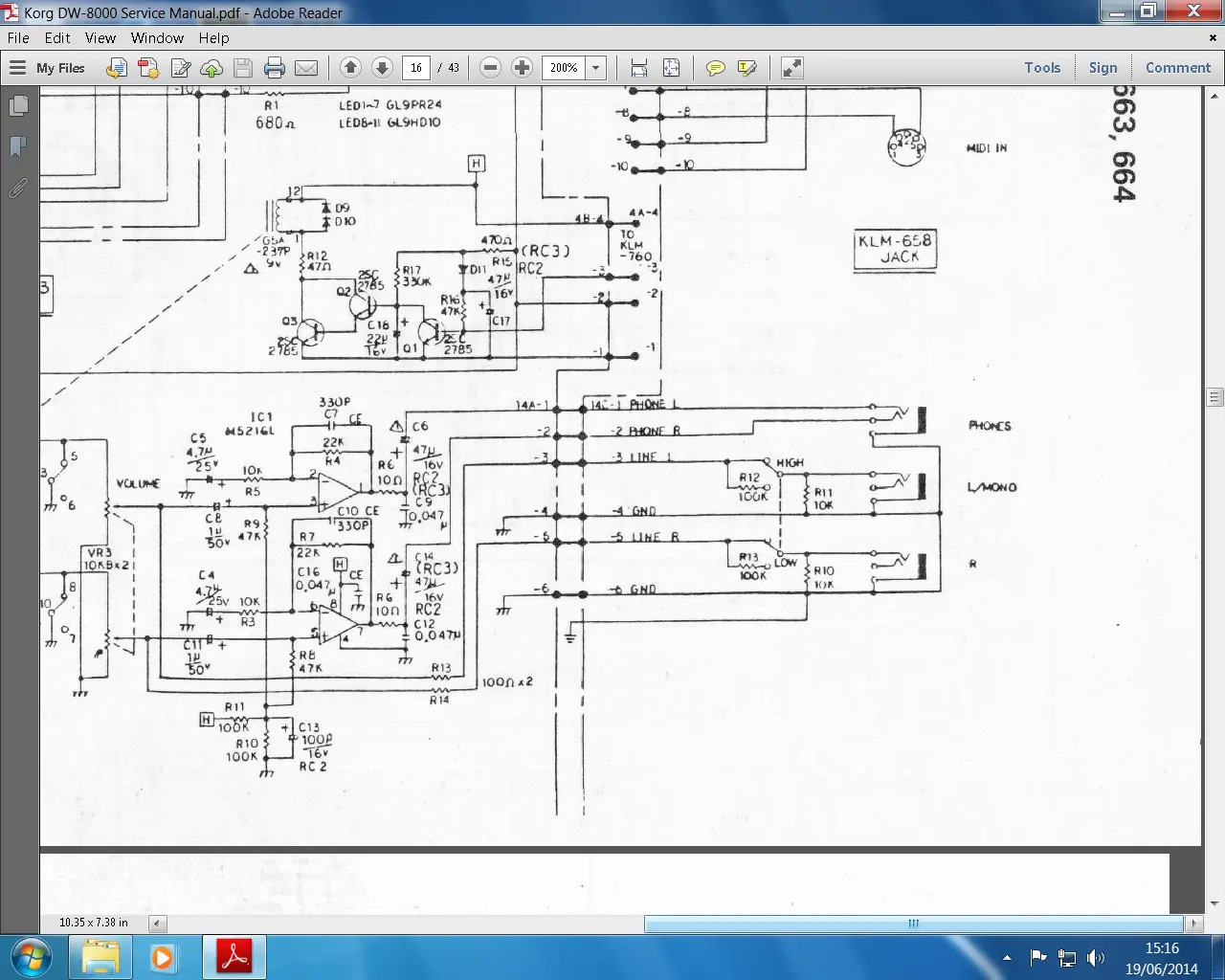This screenshot has height=980, width=1225.
Task: Click the page number field showing 16
Action: 416,68
